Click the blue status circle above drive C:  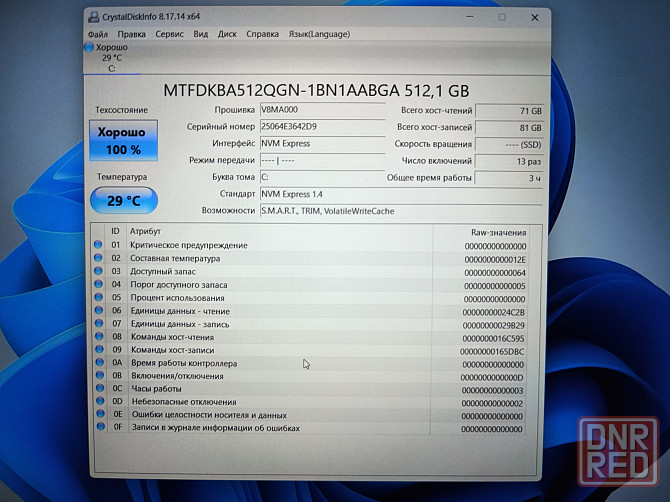click(90, 47)
